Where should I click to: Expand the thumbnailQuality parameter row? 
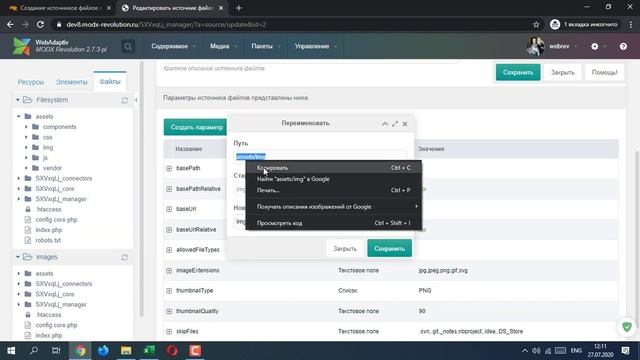coord(169,311)
